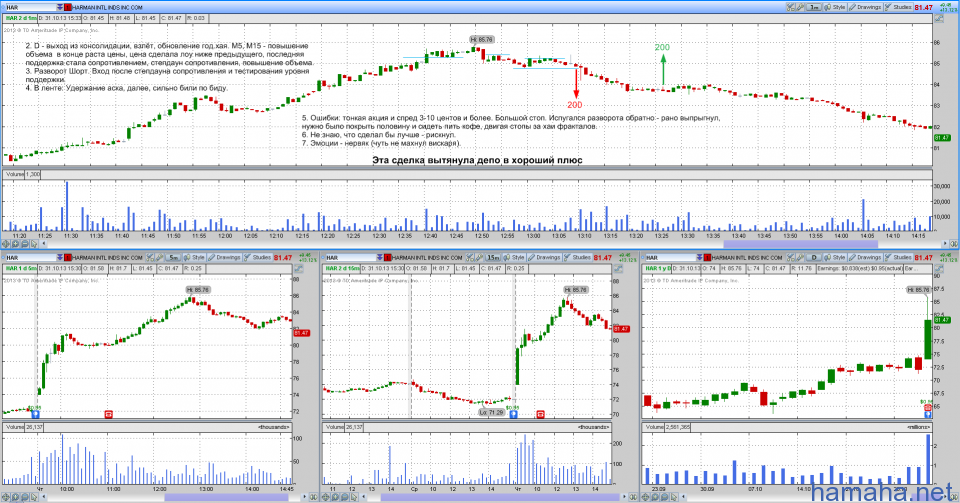Zoom in on the top 1m chart
960x503 pixels.
click(x=15, y=244)
